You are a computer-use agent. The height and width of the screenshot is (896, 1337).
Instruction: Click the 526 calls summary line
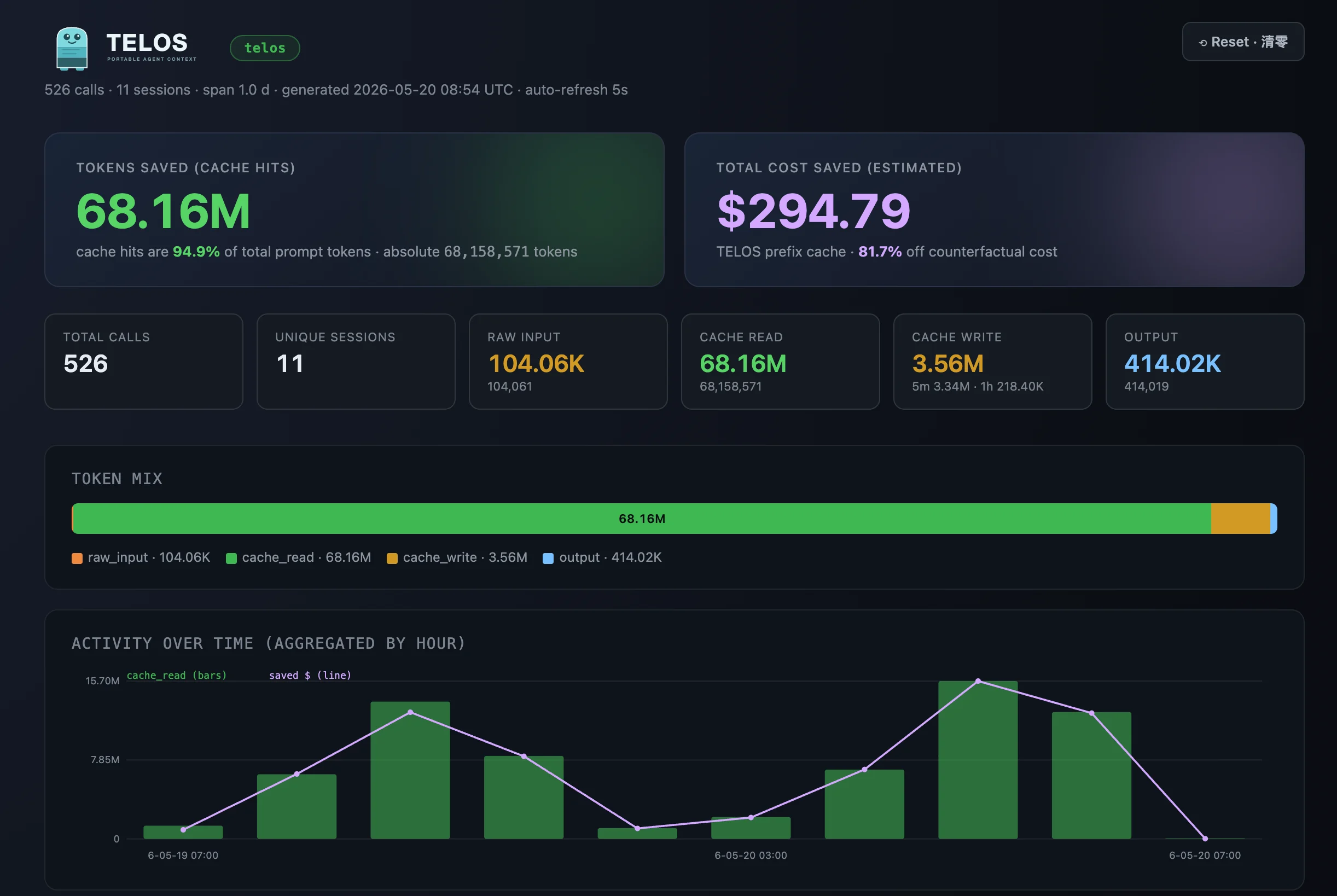[336, 90]
